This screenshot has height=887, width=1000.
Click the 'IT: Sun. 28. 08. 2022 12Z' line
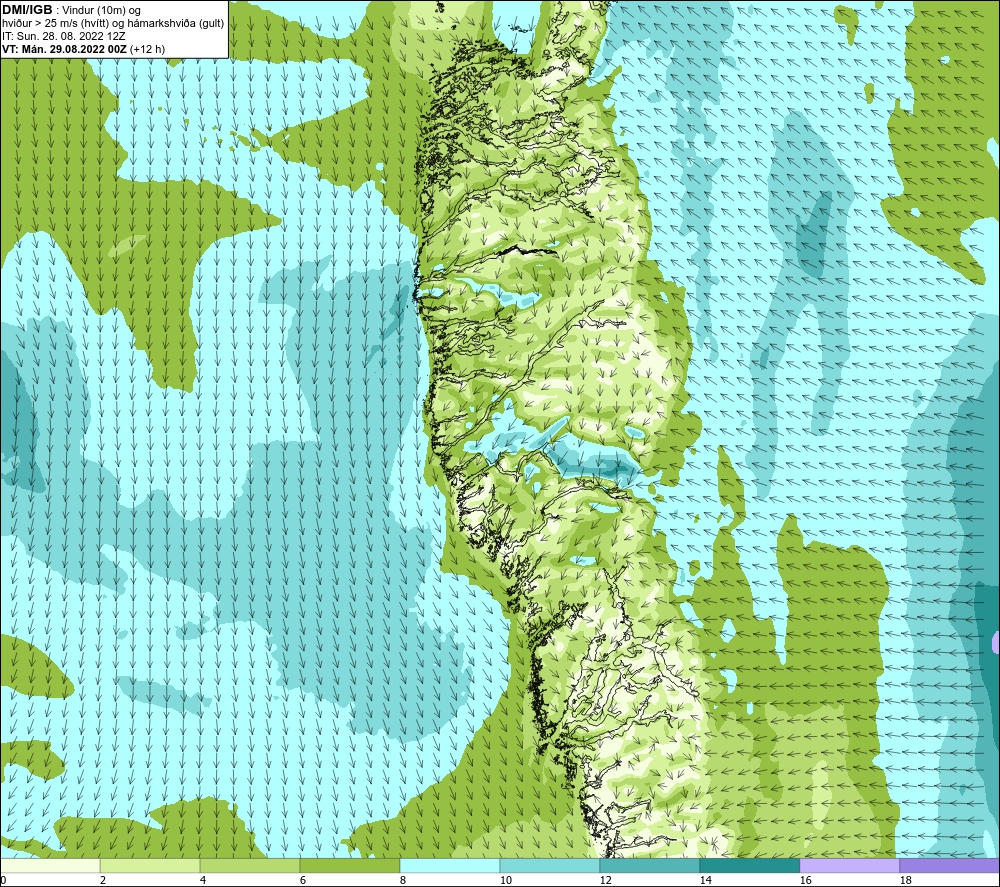point(64,36)
